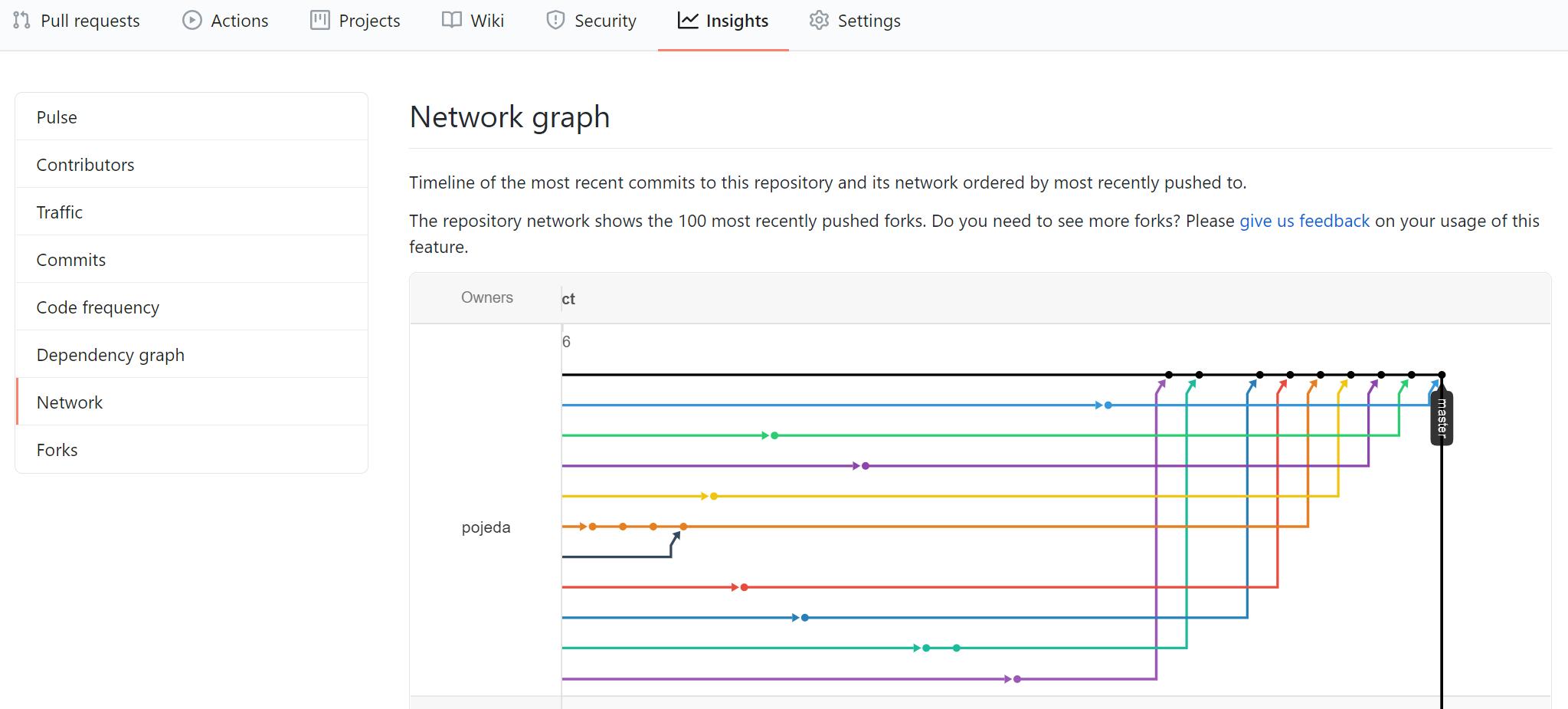Click the Security shield icon
Viewport: 1568px width, 709px height.
tap(555, 21)
